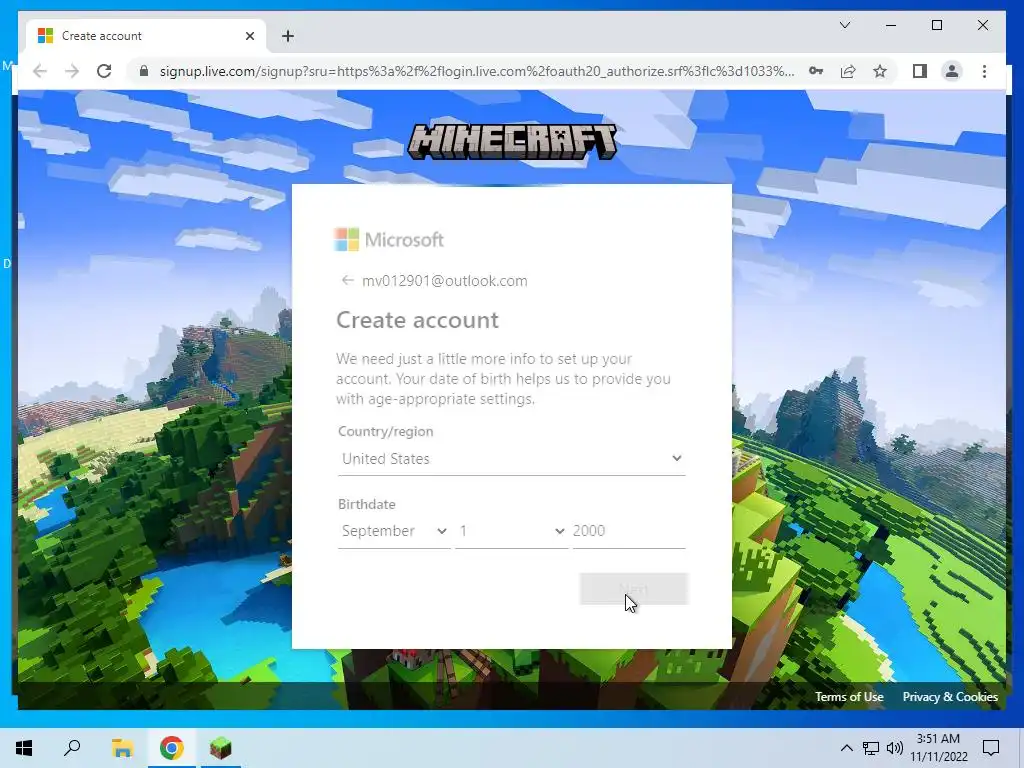Image resolution: width=1024 pixels, height=768 pixels.
Task: Open the Minecraft launcher taskbar icon
Action: coord(221,748)
